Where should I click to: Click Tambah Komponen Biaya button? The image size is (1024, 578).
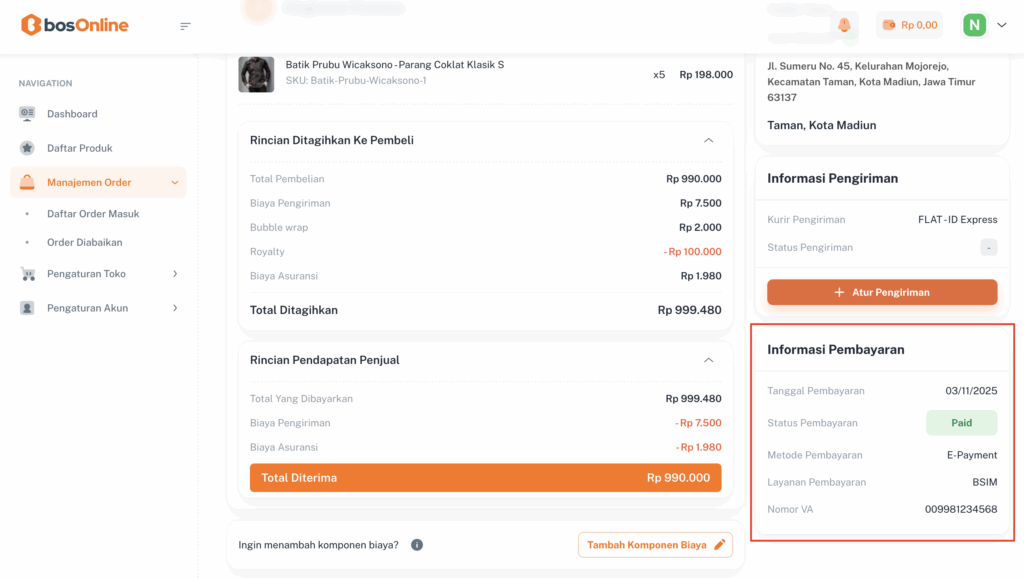655,545
